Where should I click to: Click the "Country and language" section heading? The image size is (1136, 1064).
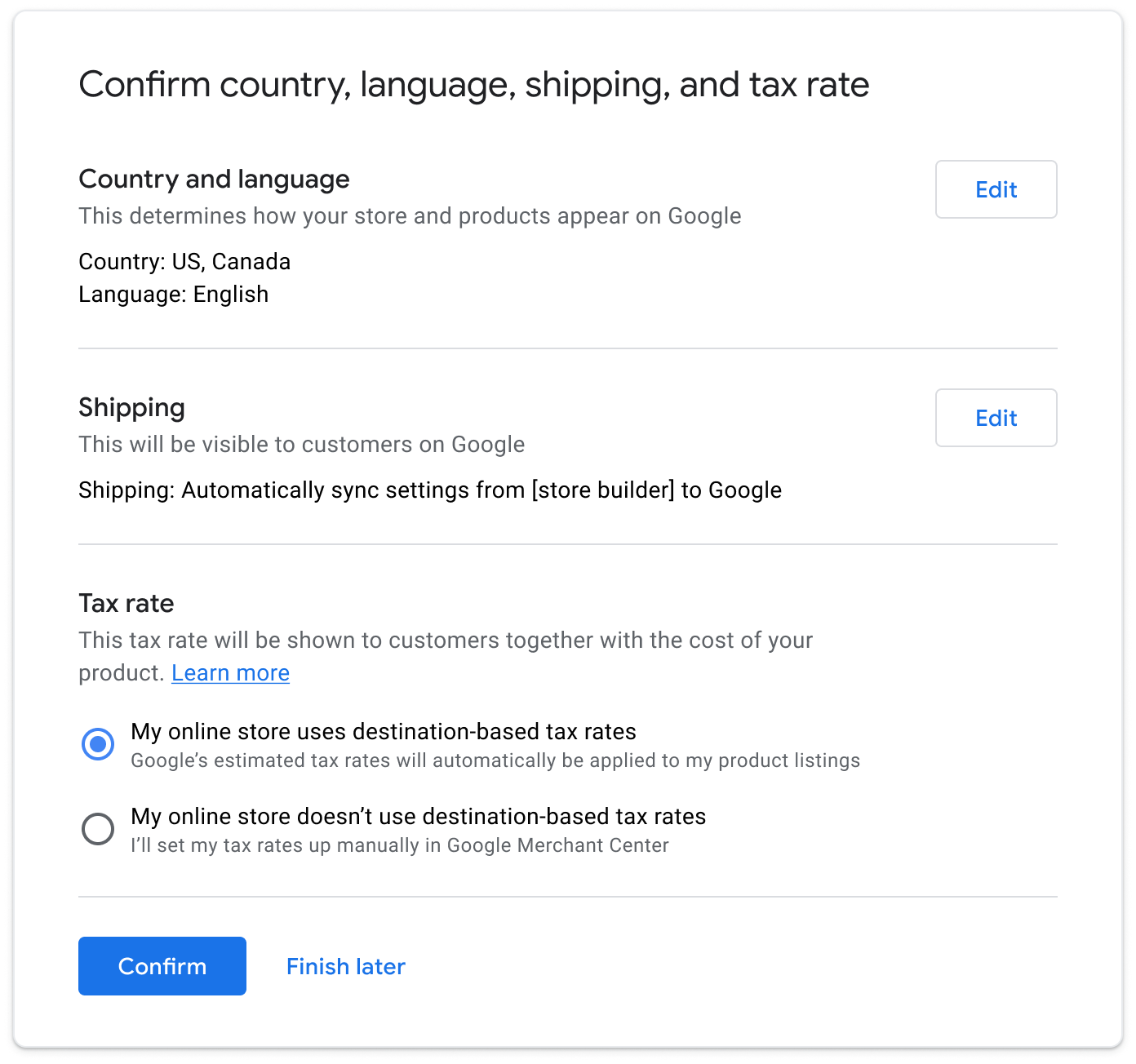[x=214, y=180]
